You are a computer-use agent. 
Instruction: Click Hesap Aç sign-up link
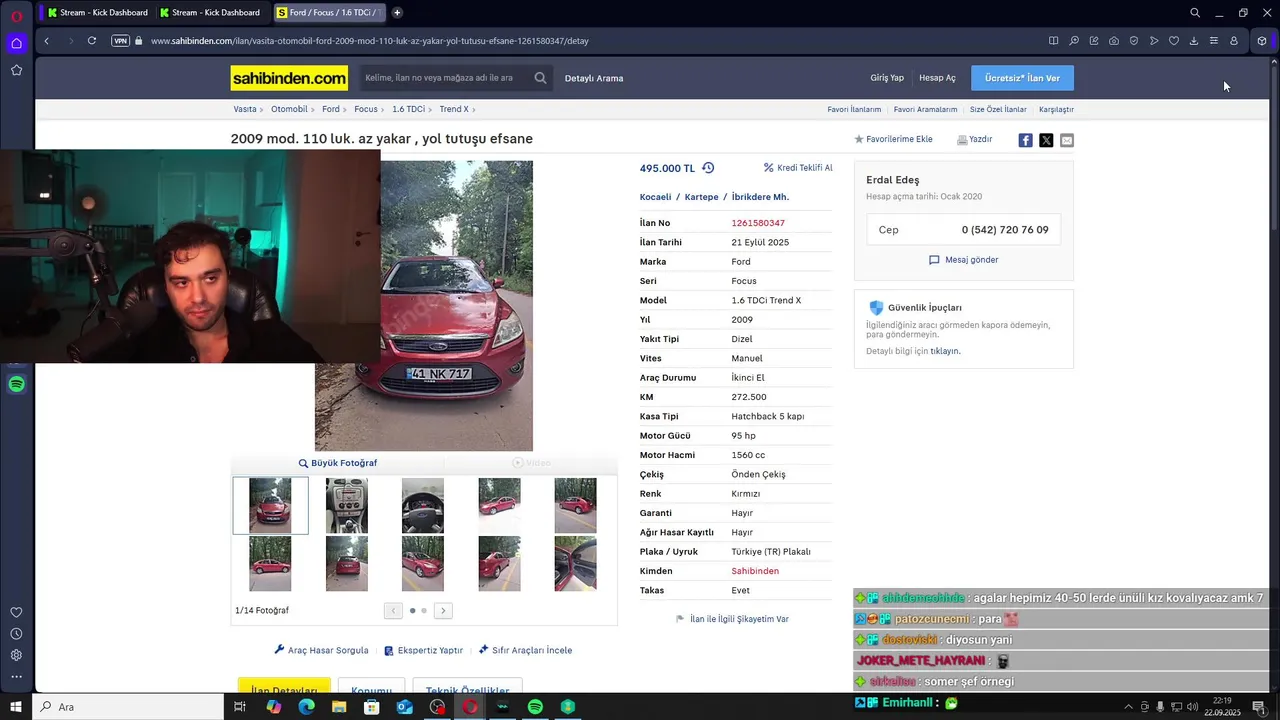click(937, 78)
